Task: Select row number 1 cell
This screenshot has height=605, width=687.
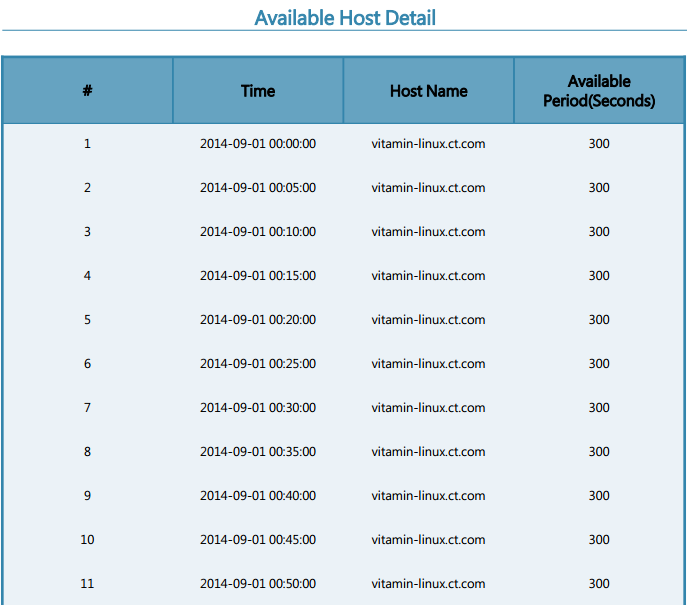Action: coord(87,144)
